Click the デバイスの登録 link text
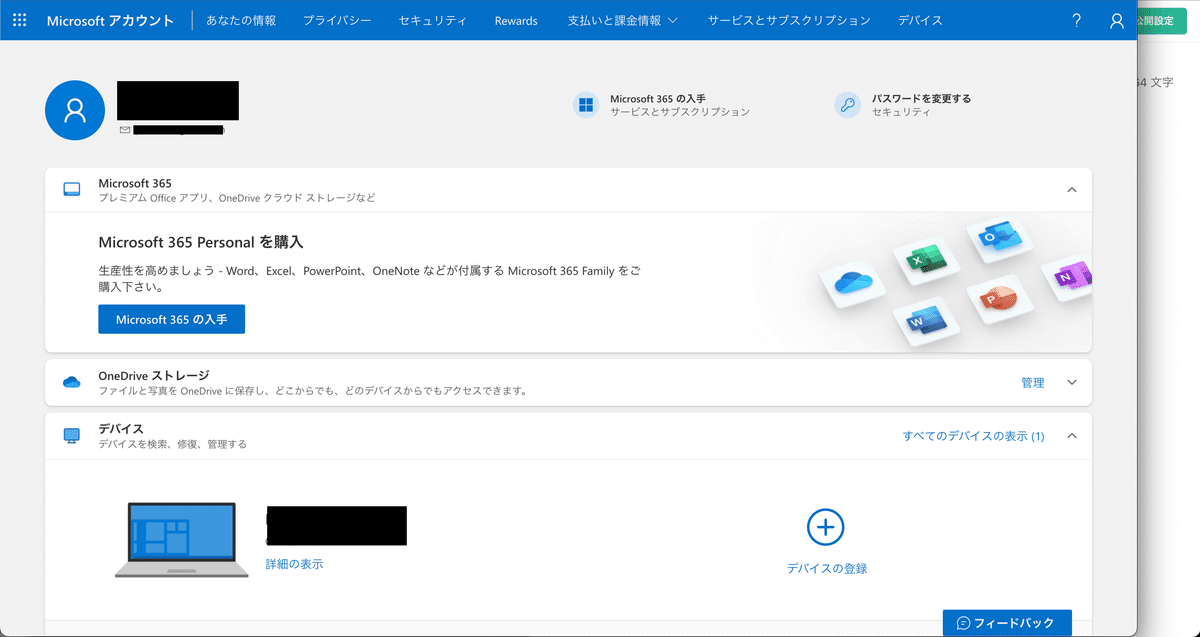This screenshot has height=637, width=1200. point(826,568)
